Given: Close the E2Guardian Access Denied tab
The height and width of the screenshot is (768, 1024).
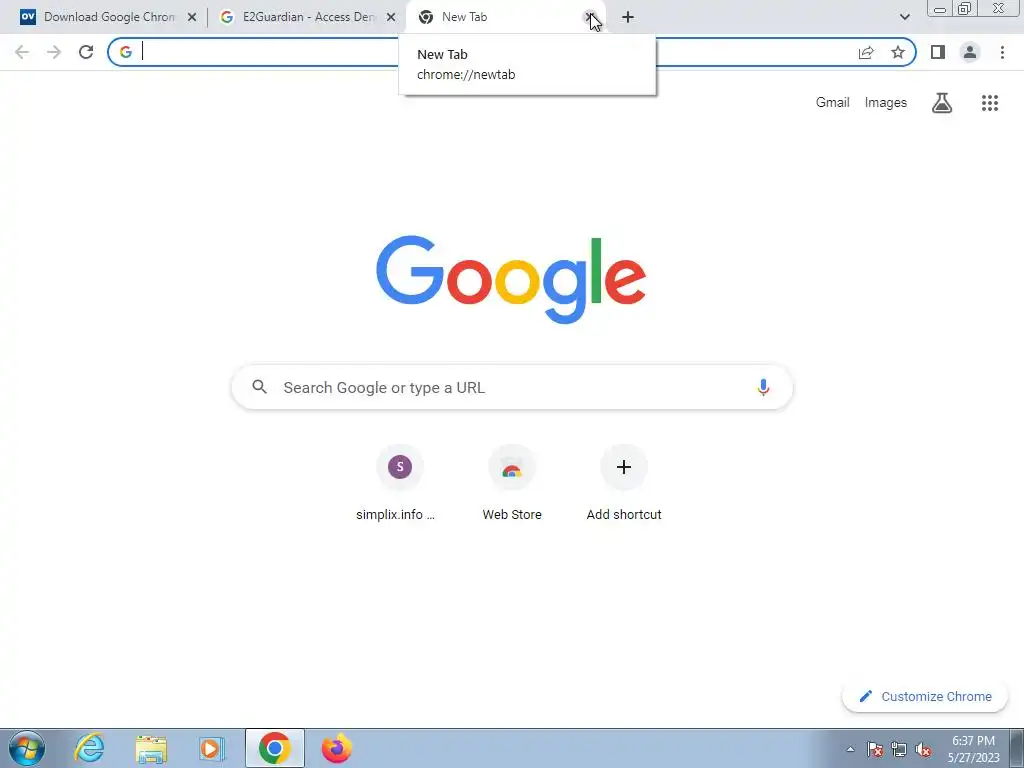Looking at the screenshot, I should click(391, 17).
